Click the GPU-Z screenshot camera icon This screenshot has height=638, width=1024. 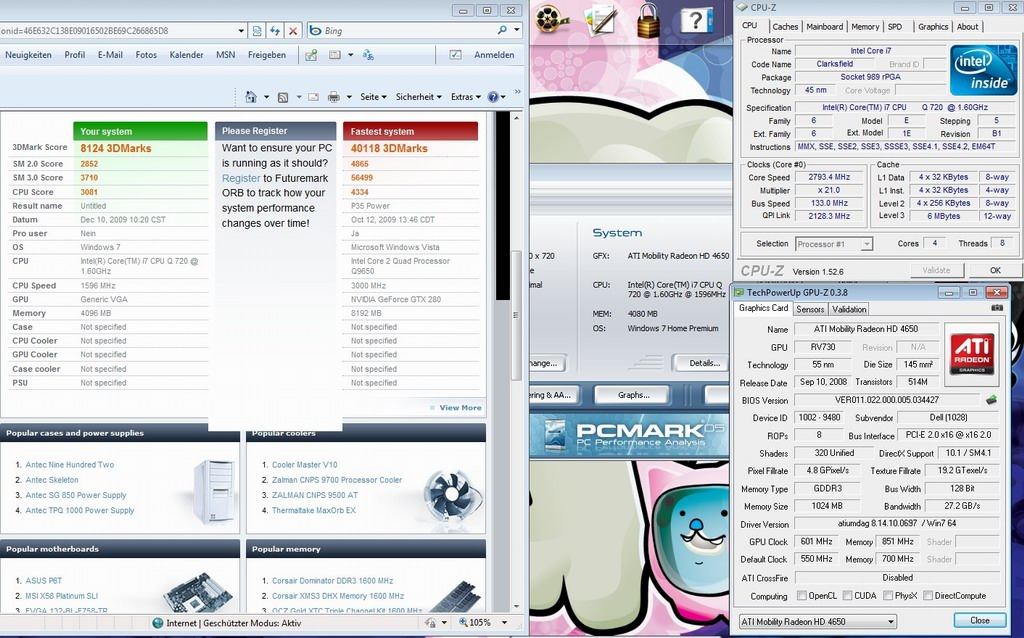997,308
